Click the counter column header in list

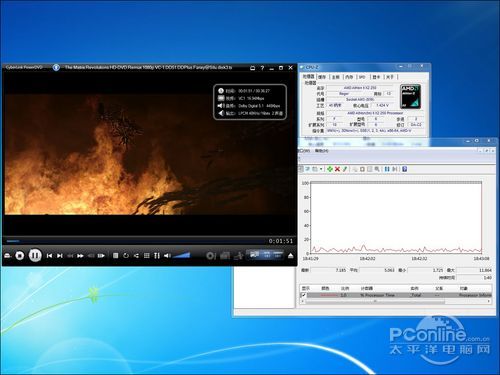tap(367, 288)
